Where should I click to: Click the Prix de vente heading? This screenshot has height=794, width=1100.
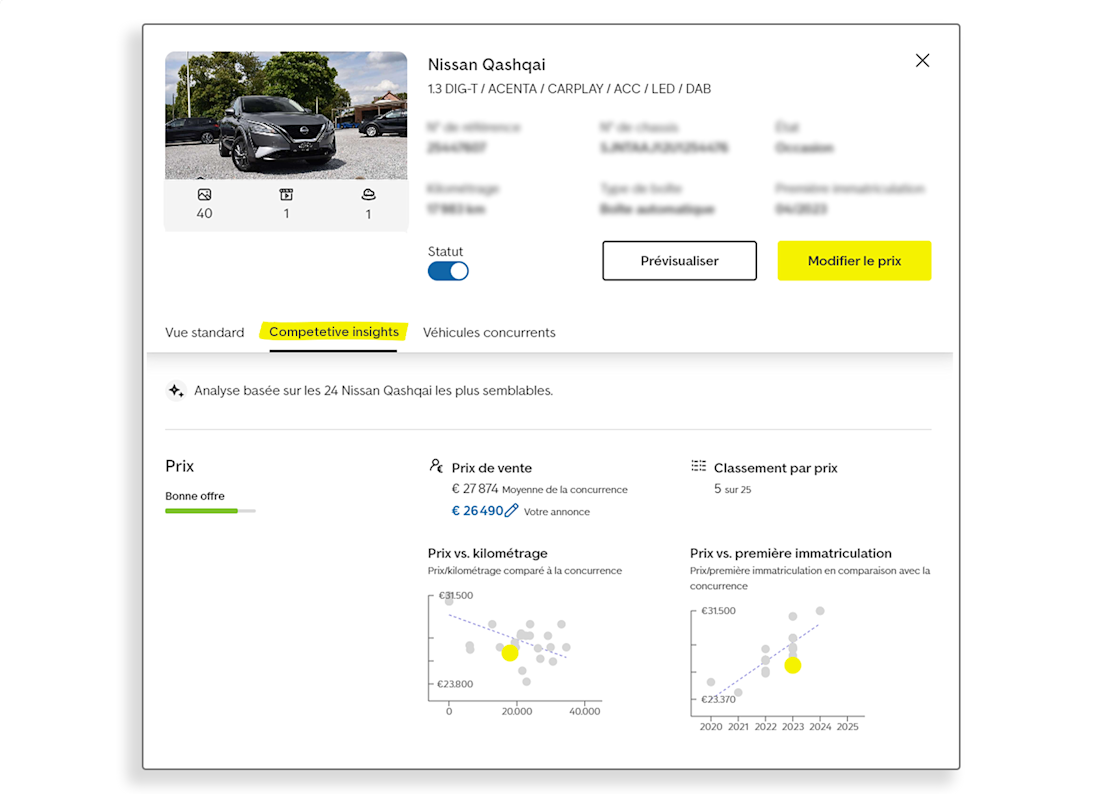[492, 468]
